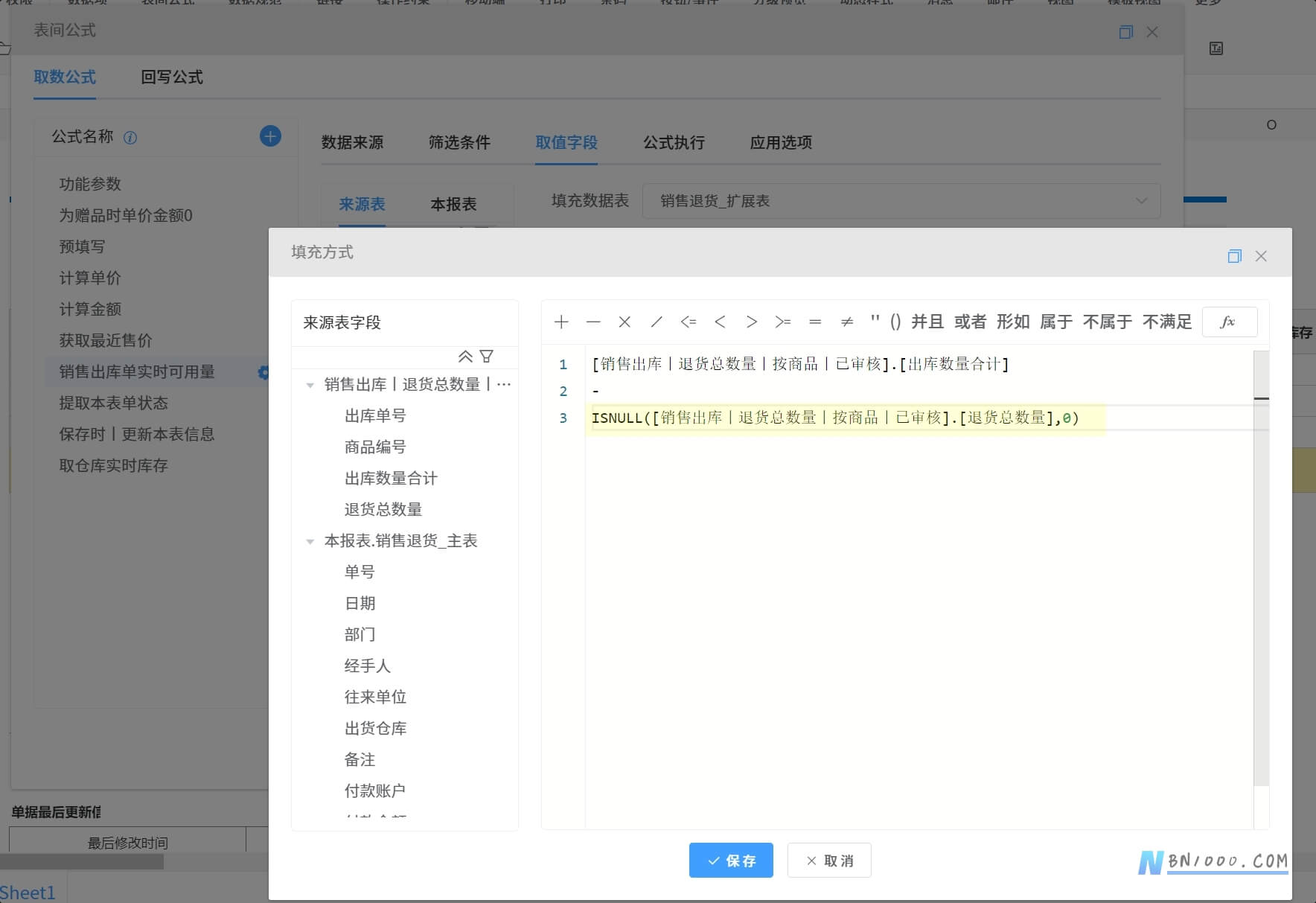Open formula 保存时|更新本表信息

137,434
